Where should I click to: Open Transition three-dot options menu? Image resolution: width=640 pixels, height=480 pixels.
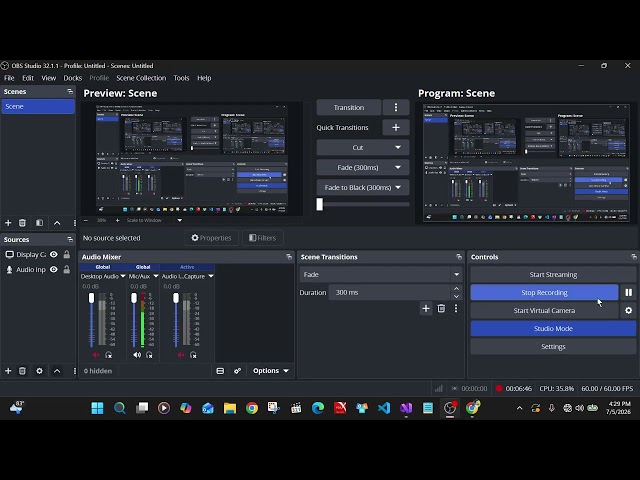396,107
